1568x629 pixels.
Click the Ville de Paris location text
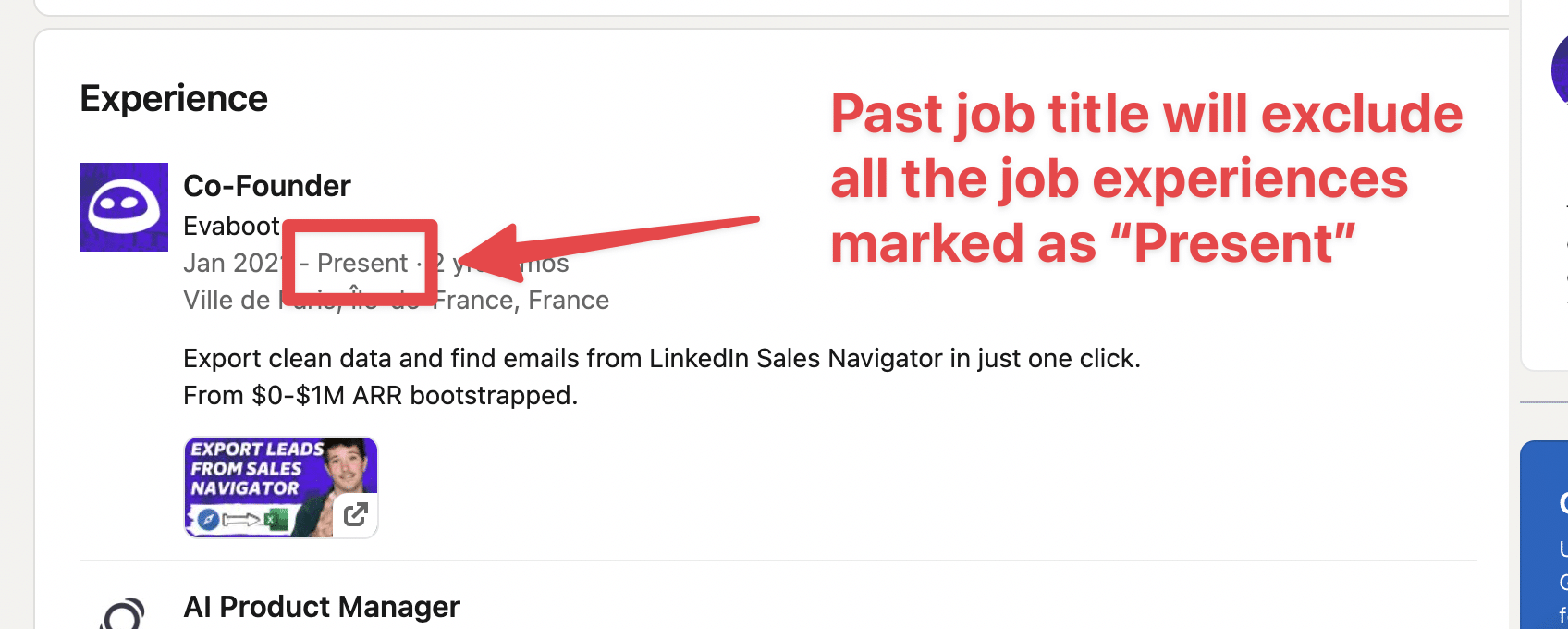[x=395, y=300]
